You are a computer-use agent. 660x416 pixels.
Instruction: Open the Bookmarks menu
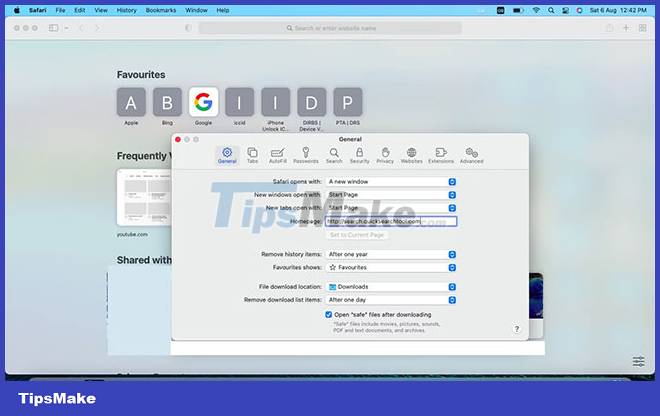tap(161, 10)
